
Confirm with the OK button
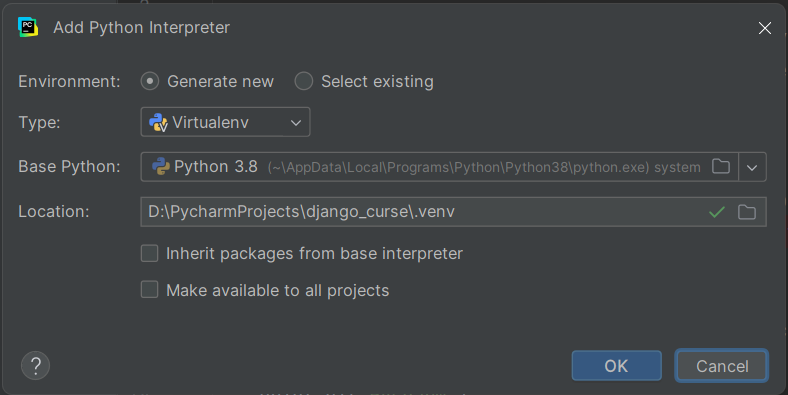[x=616, y=366]
